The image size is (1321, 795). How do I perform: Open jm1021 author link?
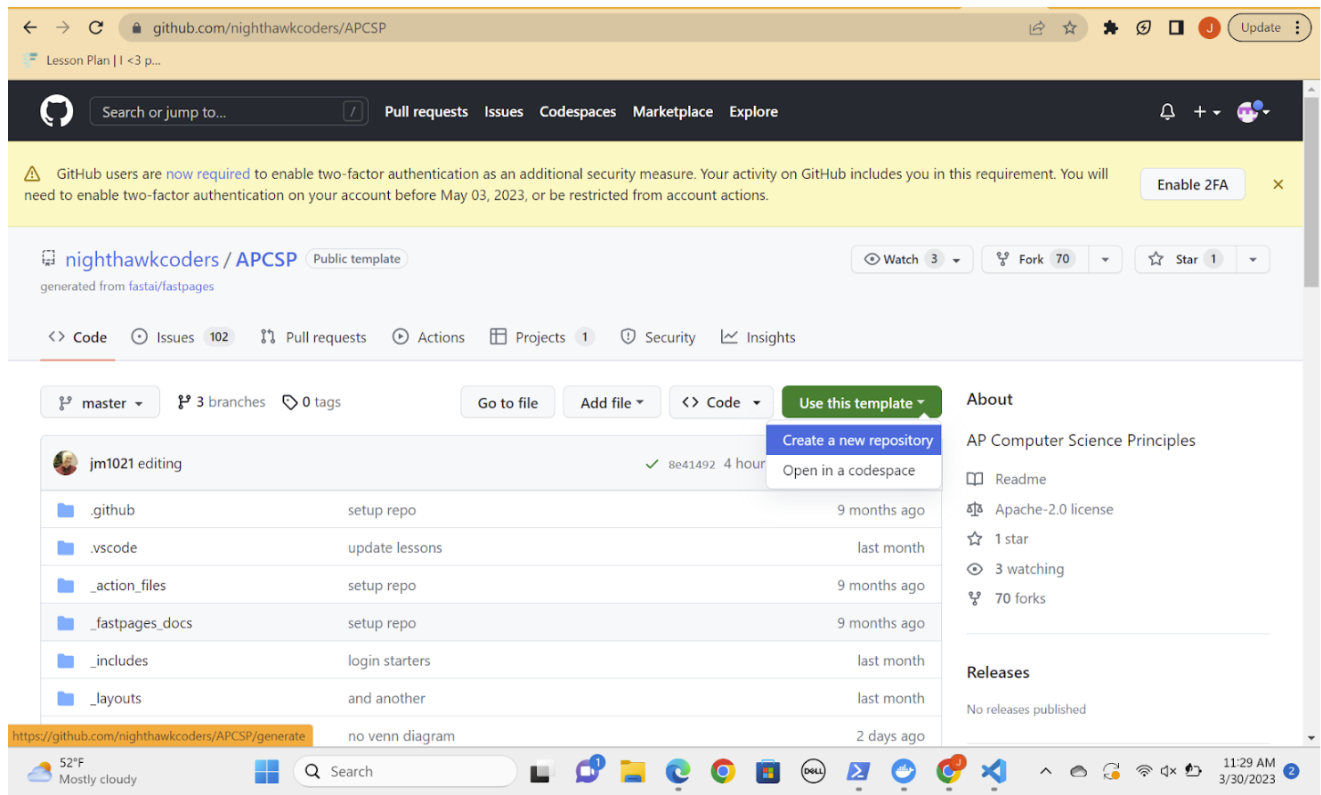111,463
